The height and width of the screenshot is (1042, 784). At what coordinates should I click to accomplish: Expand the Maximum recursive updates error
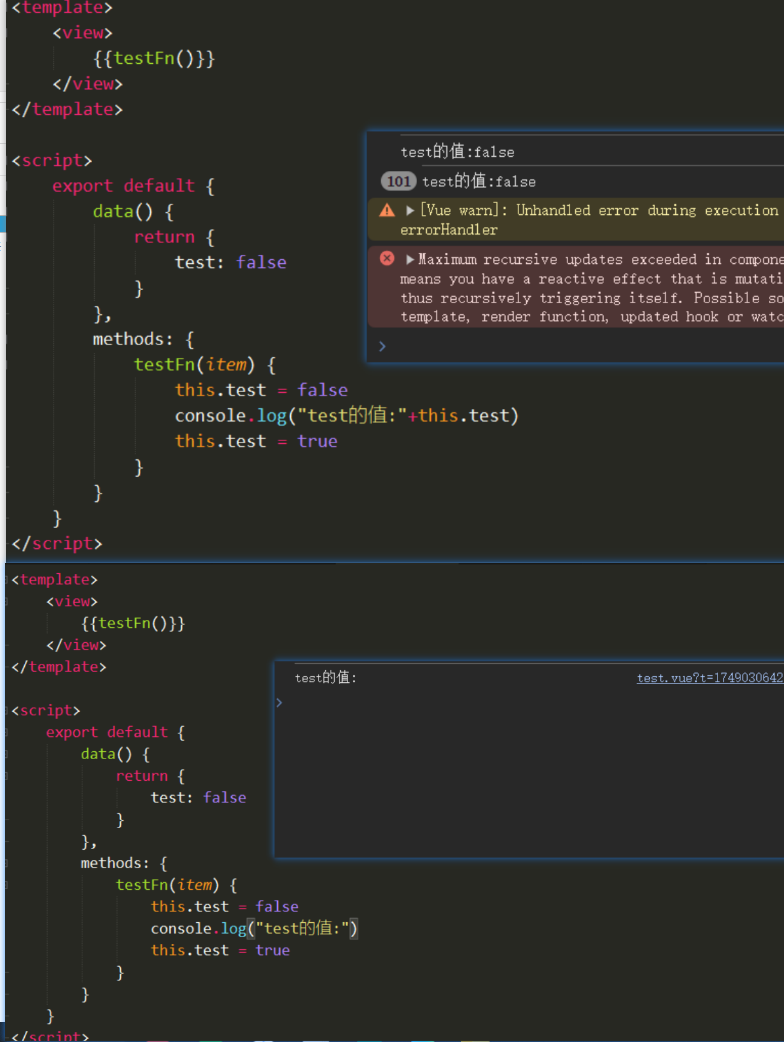pyautogui.click(x=410, y=259)
